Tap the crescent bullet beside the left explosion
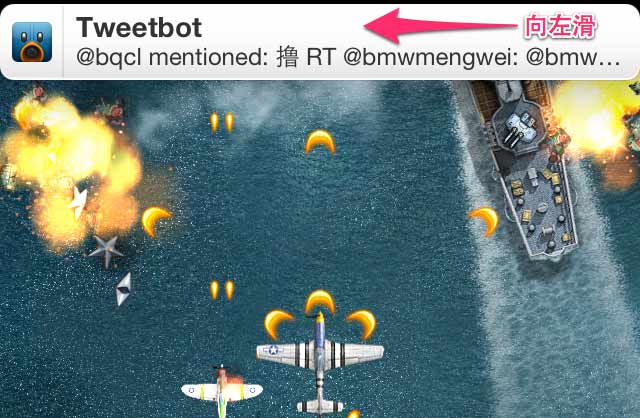 pyautogui.click(x=156, y=221)
